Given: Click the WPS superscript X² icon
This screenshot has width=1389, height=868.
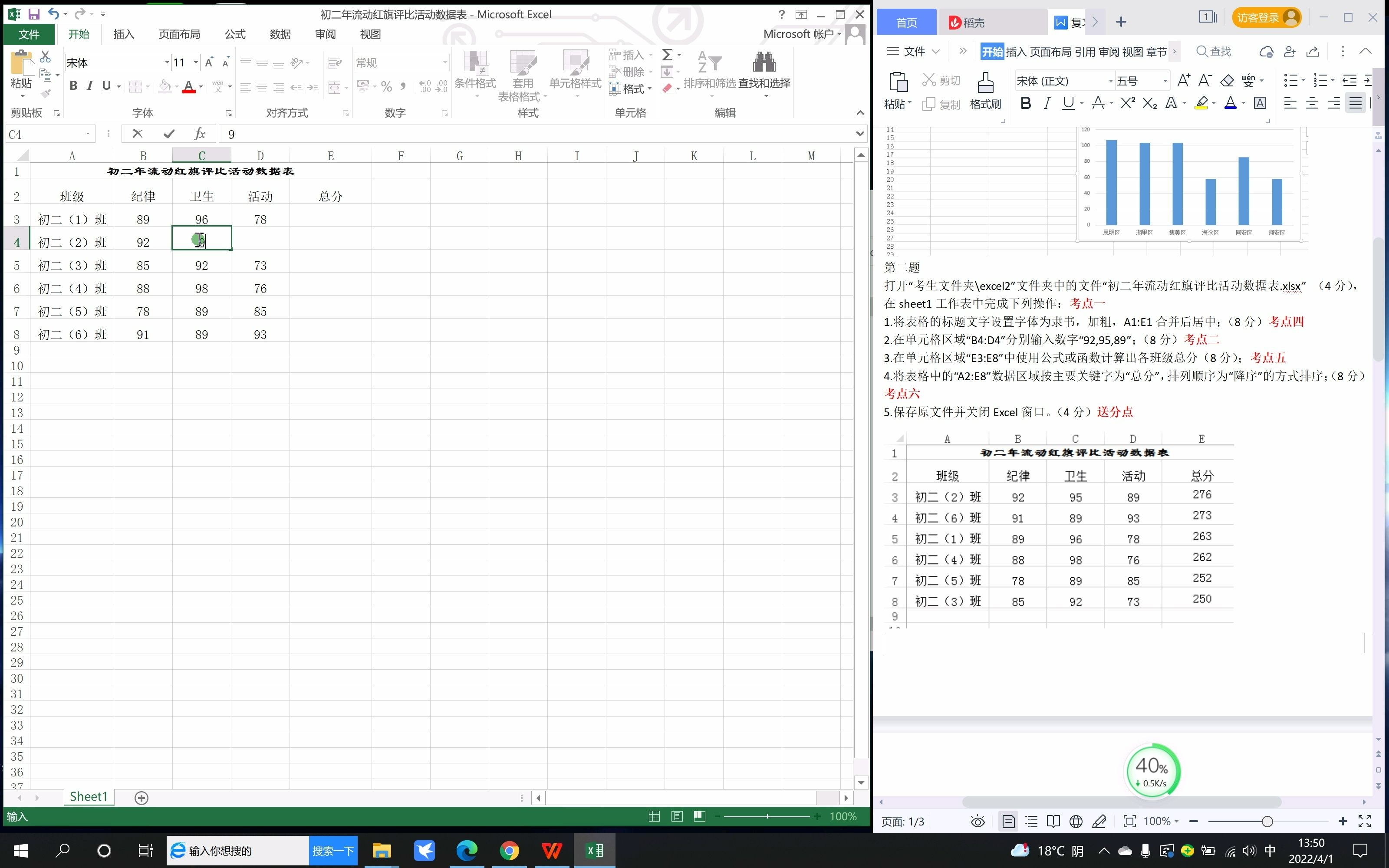Looking at the screenshot, I should tap(1128, 103).
